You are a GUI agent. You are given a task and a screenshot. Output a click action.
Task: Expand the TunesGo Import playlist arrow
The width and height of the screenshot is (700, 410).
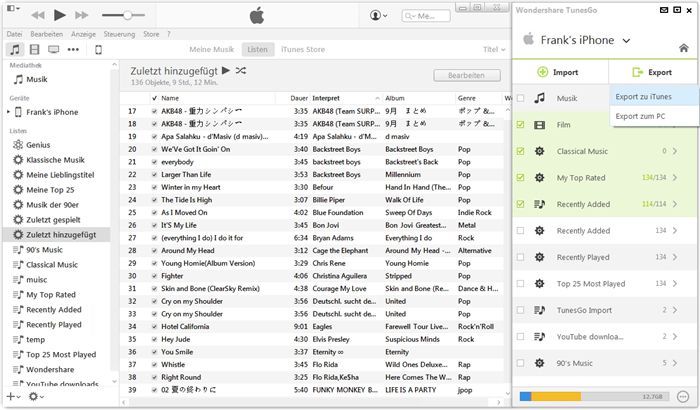(x=675, y=310)
